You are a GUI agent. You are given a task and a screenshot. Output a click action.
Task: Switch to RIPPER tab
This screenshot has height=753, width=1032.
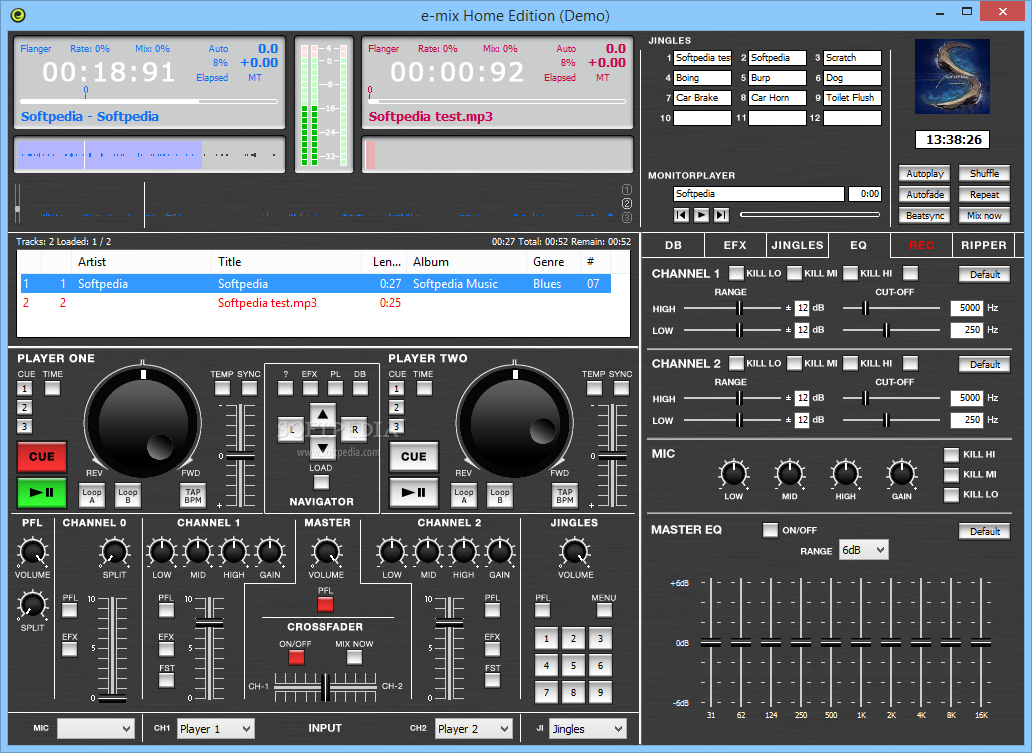983,245
